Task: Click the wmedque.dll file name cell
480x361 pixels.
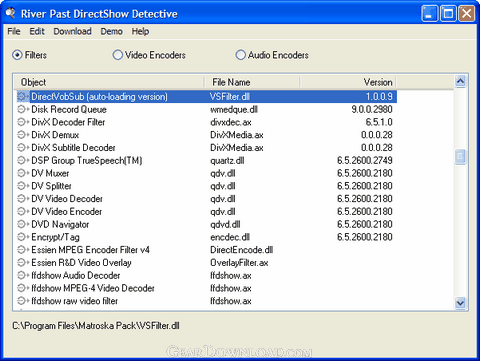Action: pos(234,109)
